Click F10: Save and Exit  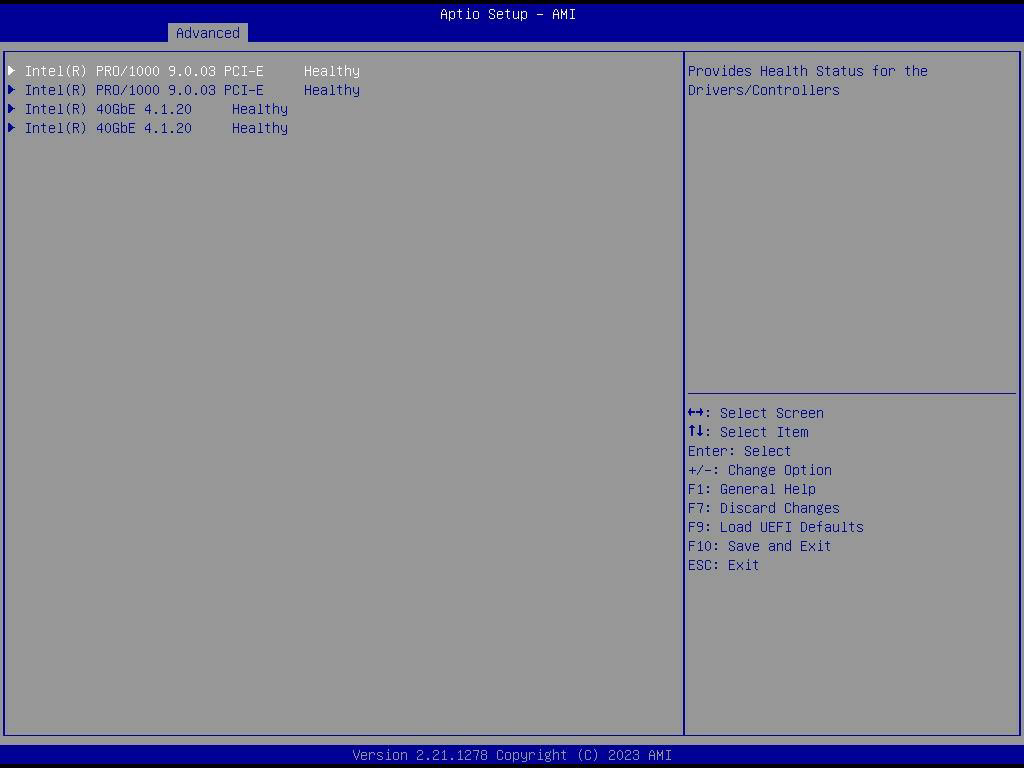click(x=759, y=546)
